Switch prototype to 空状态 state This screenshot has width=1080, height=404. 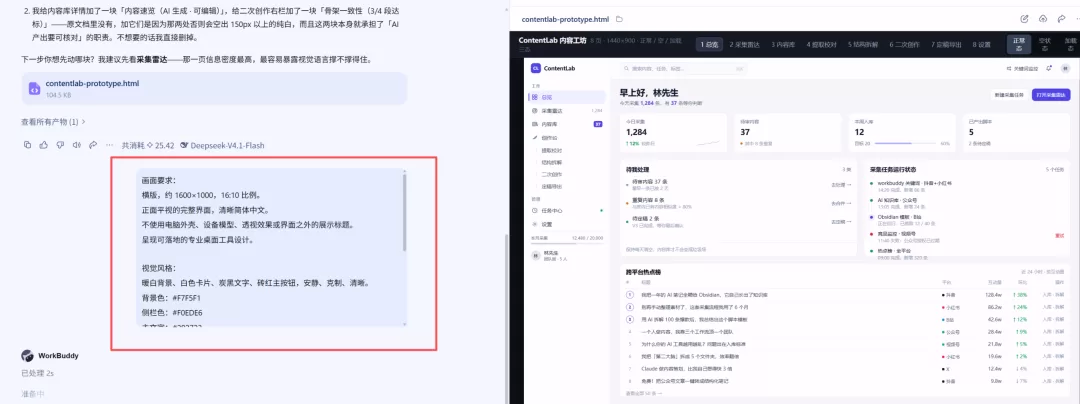pos(1044,44)
